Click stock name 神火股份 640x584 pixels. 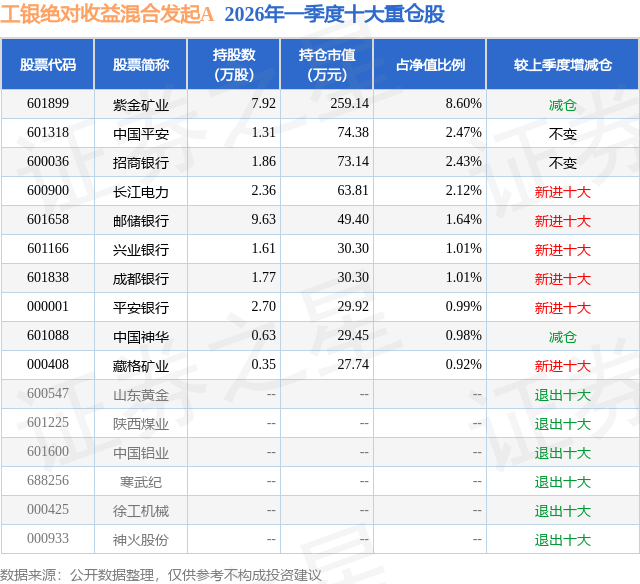click(x=141, y=540)
